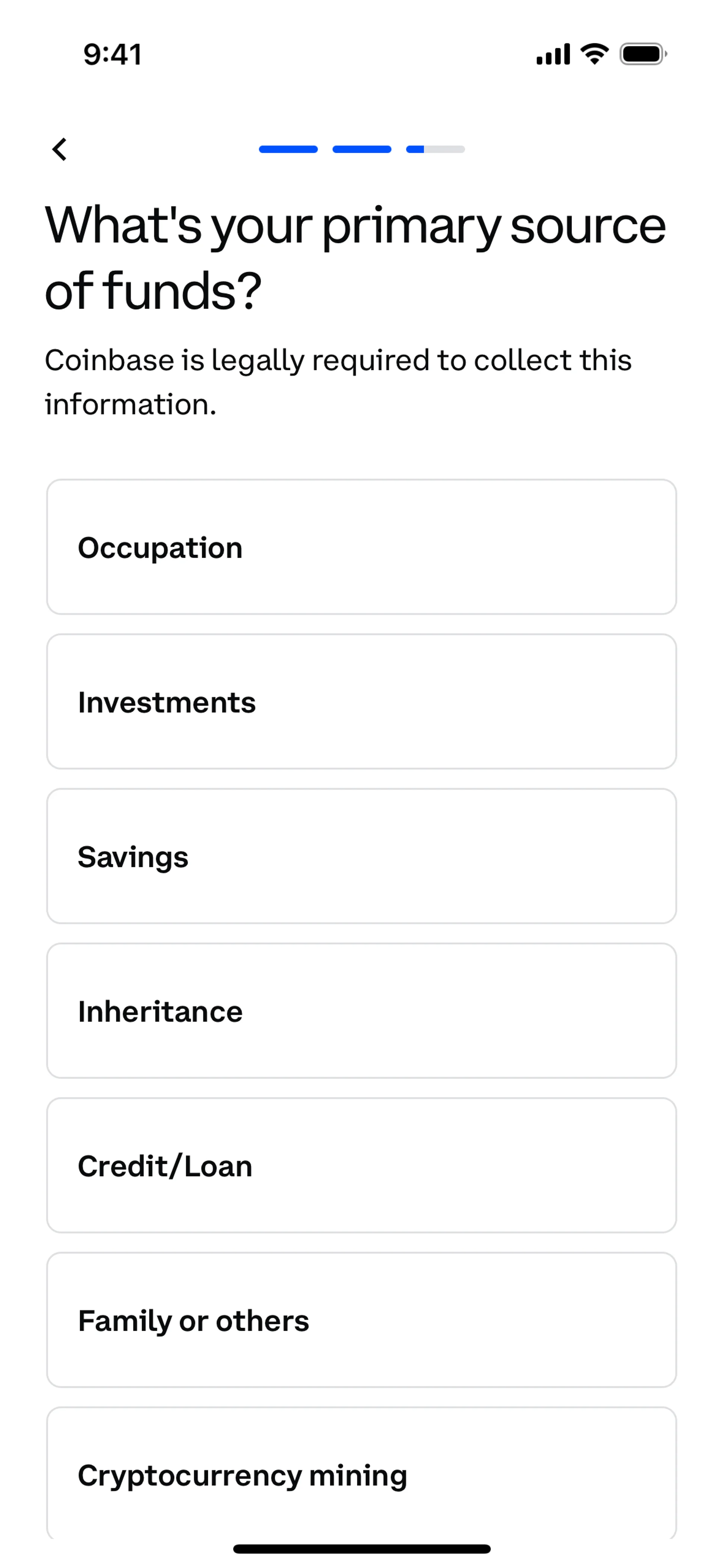The image size is (723, 1568).
Task: Choose Credit/Loan from the list
Action: pos(361,1165)
